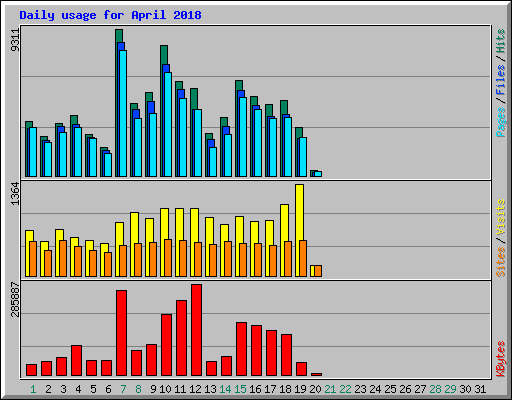Click the 'Sites' legend label
This screenshot has width=512, height=400.
tap(500, 262)
